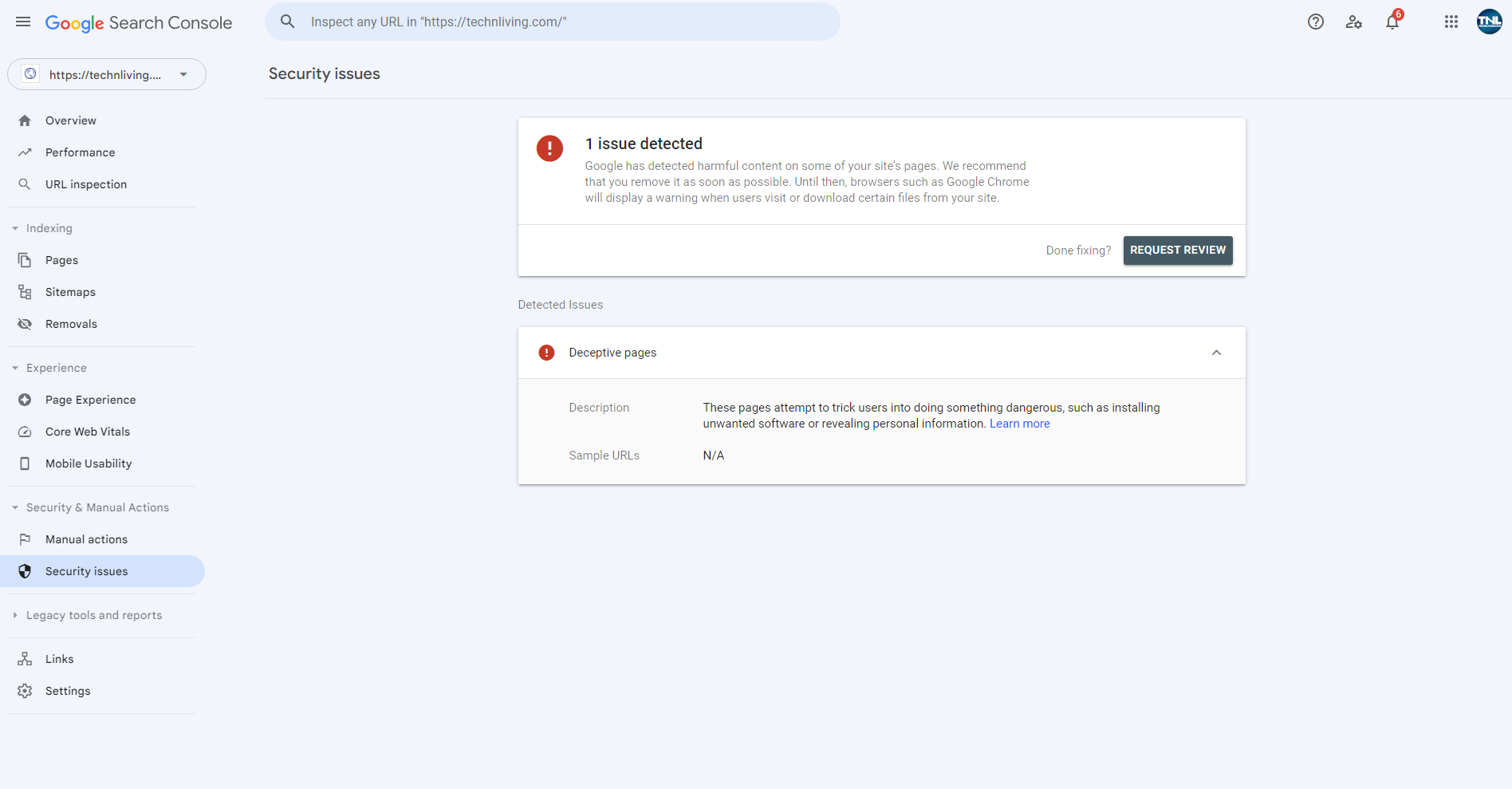The width and height of the screenshot is (1512, 789).
Task: Click the red alert icon beside Deceptive pages
Action: [546, 353]
